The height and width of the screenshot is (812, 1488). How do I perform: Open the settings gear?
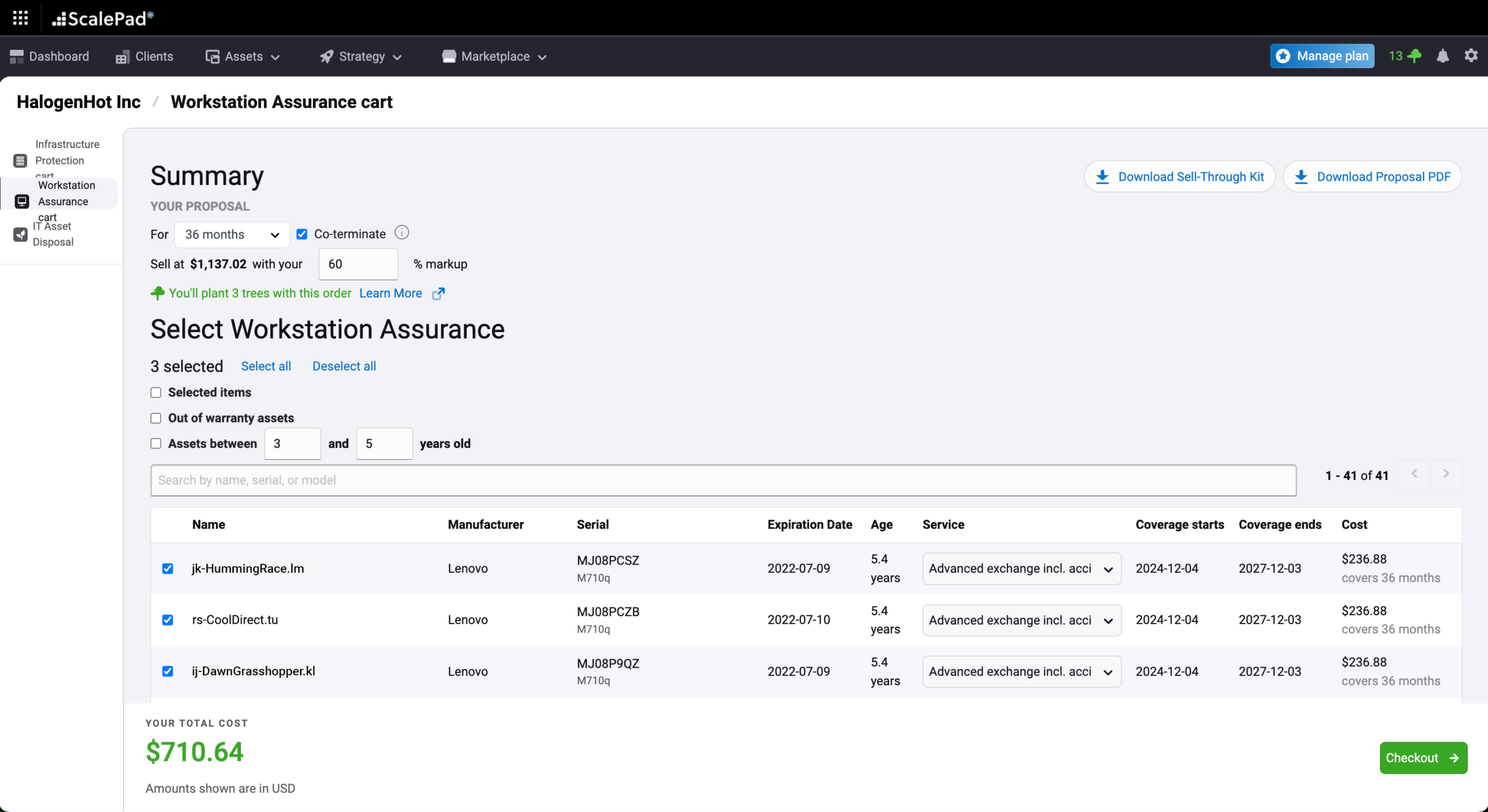click(x=1471, y=56)
